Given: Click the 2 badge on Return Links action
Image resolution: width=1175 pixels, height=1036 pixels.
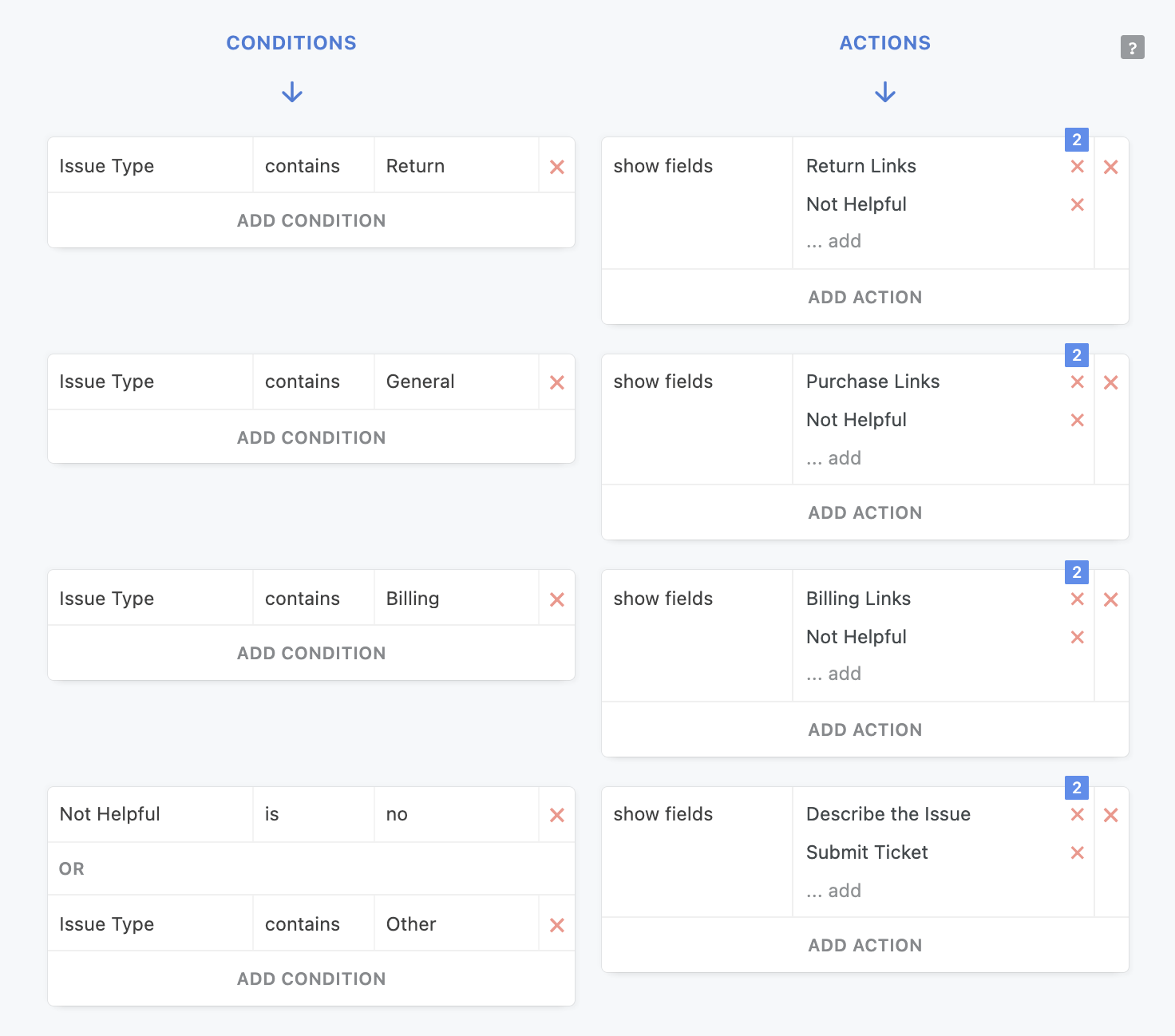Looking at the screenshot, I should tap(1076, 140).
